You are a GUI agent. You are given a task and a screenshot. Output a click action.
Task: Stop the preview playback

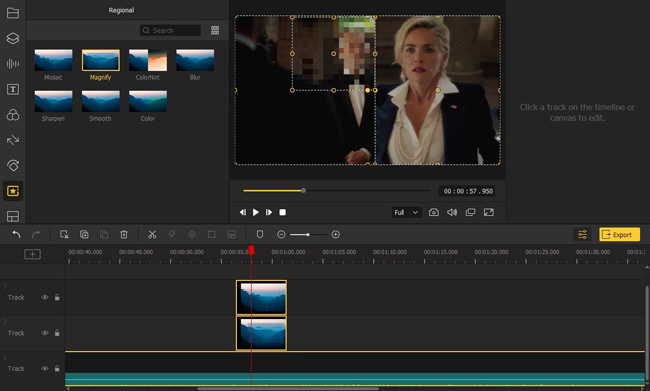[x=282, y=212]
